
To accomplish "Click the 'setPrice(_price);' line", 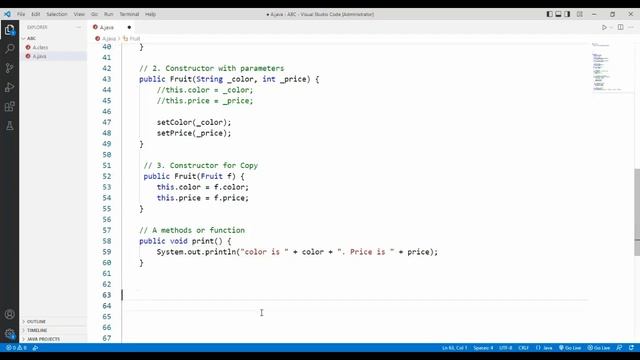I will [194, 133].
